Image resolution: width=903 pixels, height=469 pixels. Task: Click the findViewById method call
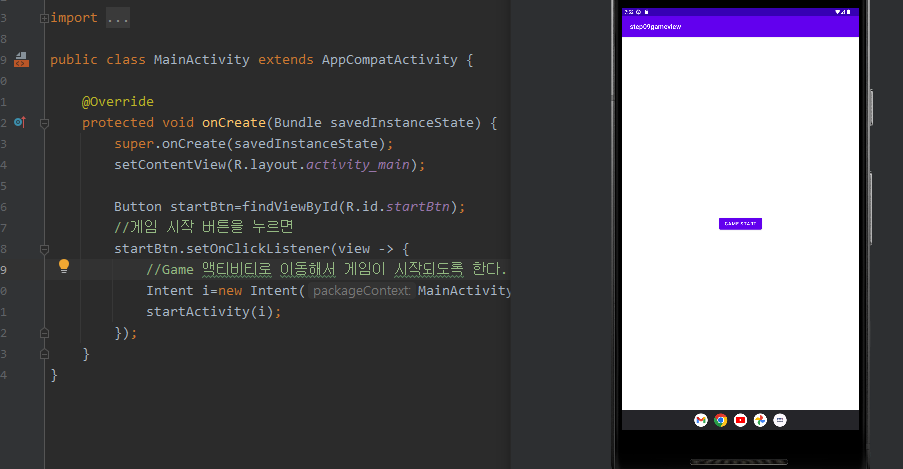(290, 207)
